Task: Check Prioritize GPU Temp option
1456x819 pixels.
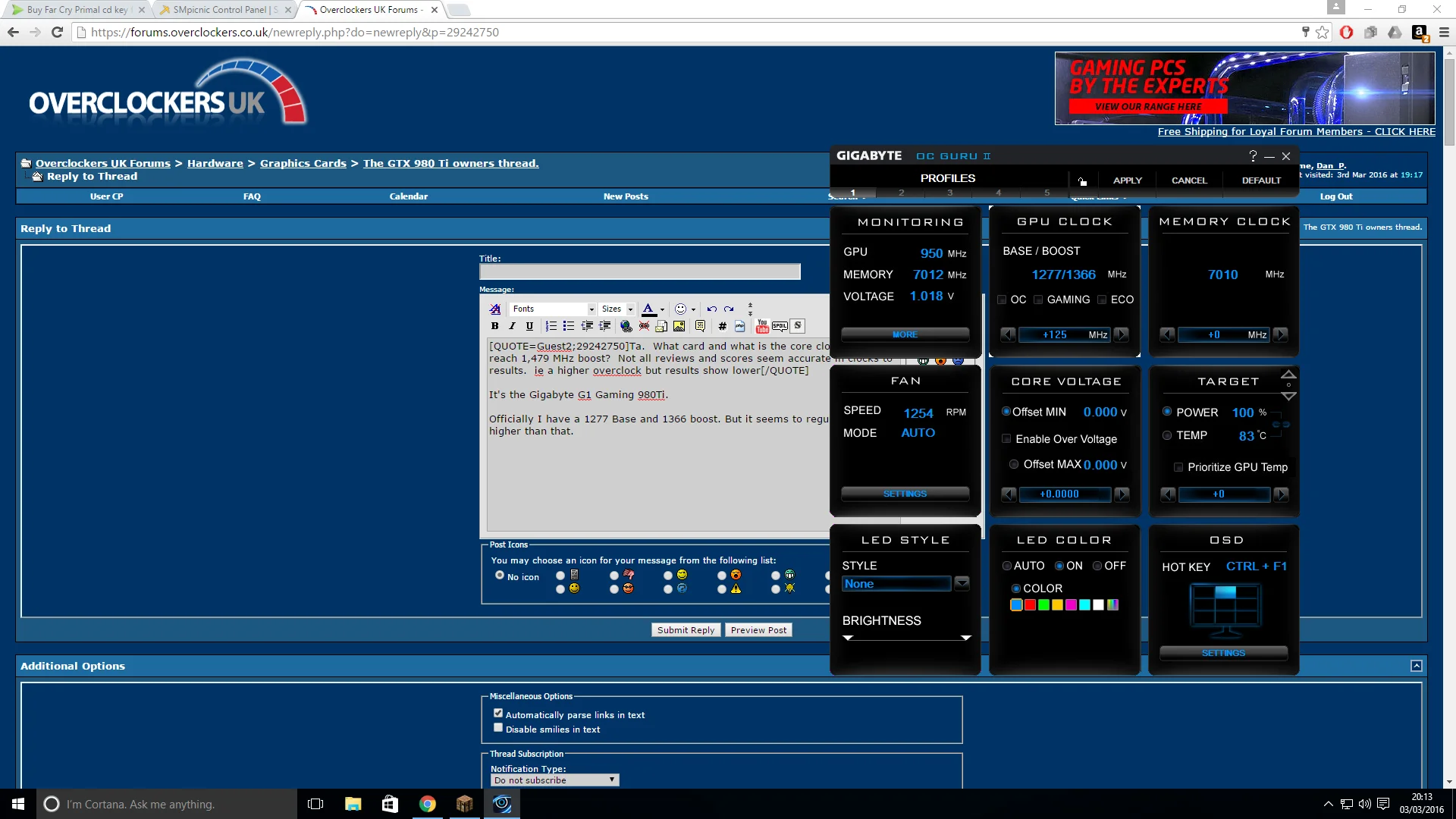Action: tap(1178, 467)
